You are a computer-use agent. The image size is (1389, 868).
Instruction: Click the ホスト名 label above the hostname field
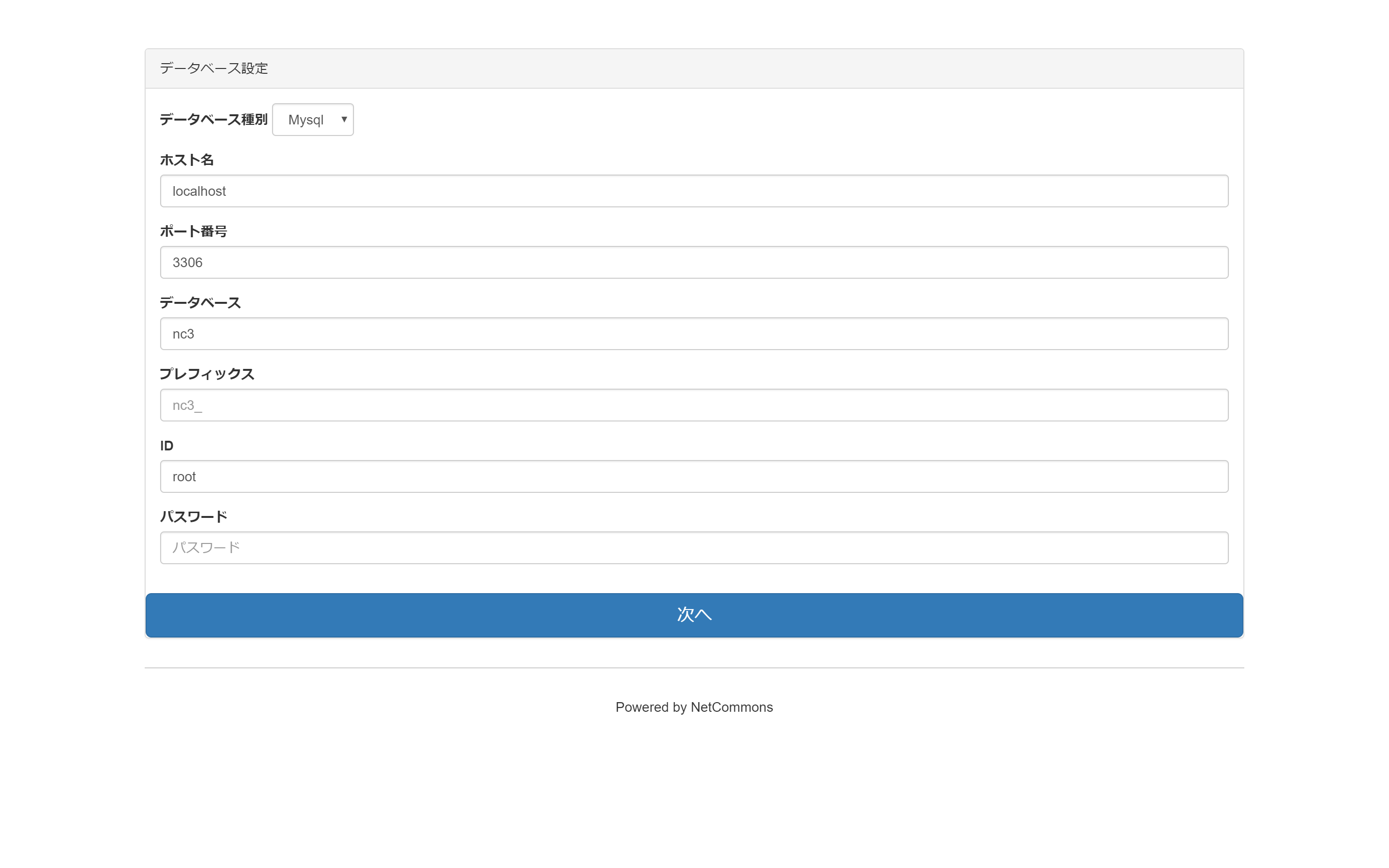pos(186,160)
